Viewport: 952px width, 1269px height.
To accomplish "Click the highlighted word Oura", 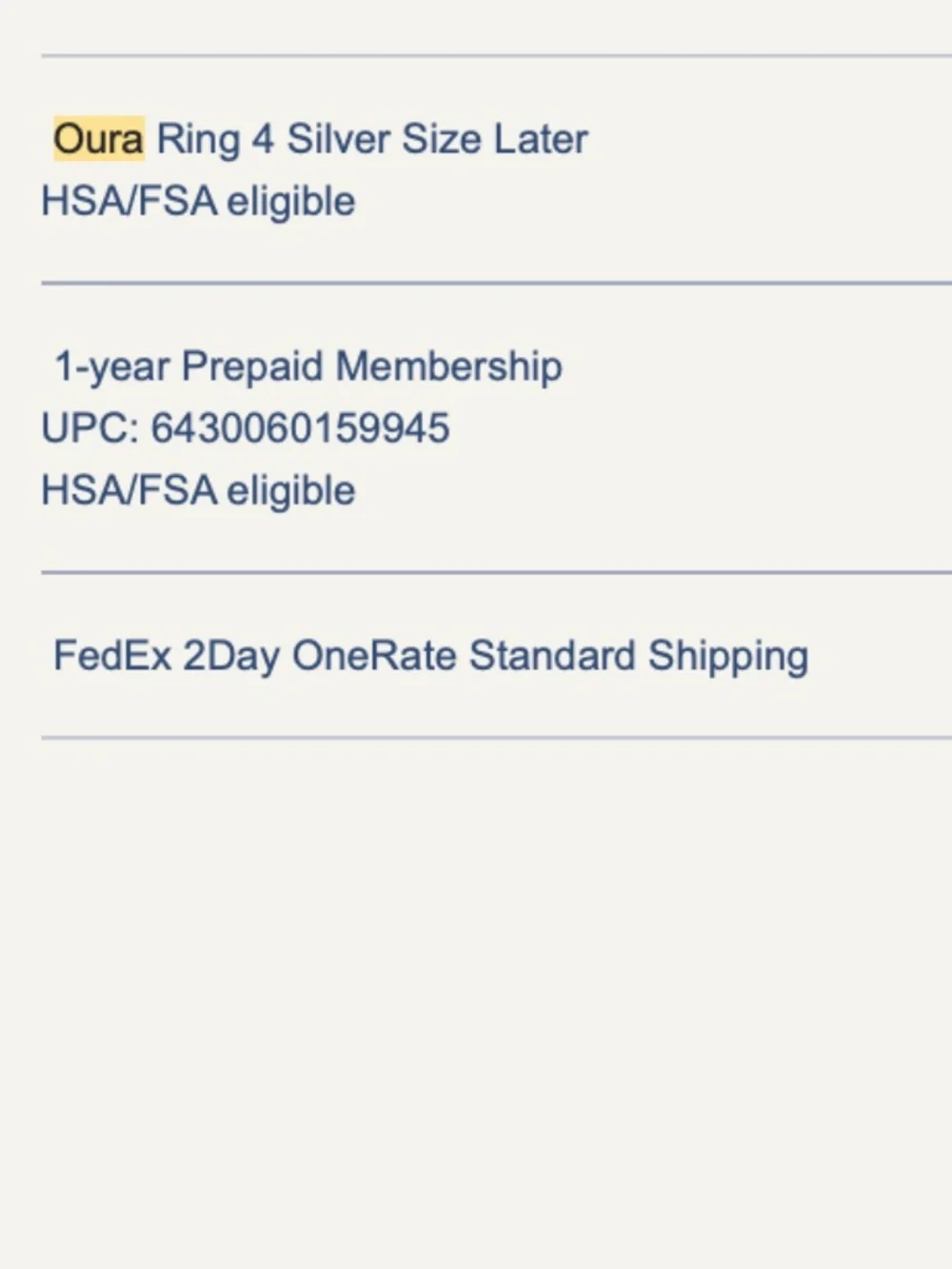I will (99, 139).
